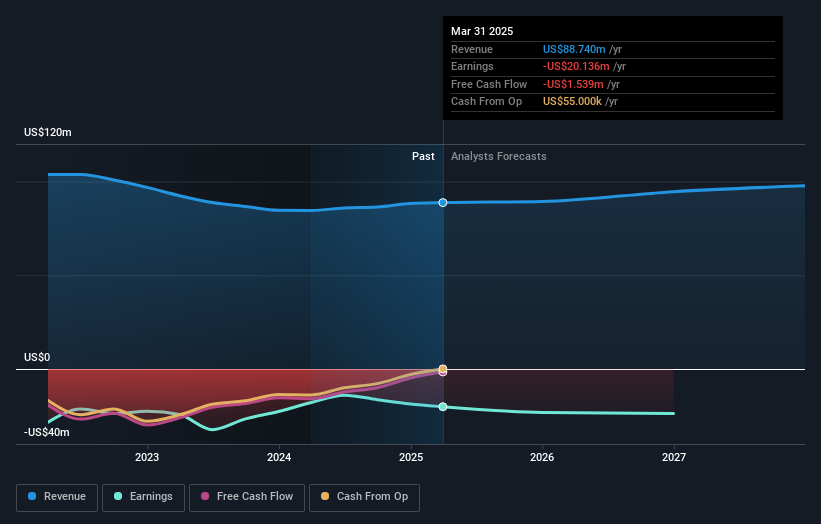Toggle the Revenue legend series
This screenshot has height=524, width=821.
(x=57, y=497)
